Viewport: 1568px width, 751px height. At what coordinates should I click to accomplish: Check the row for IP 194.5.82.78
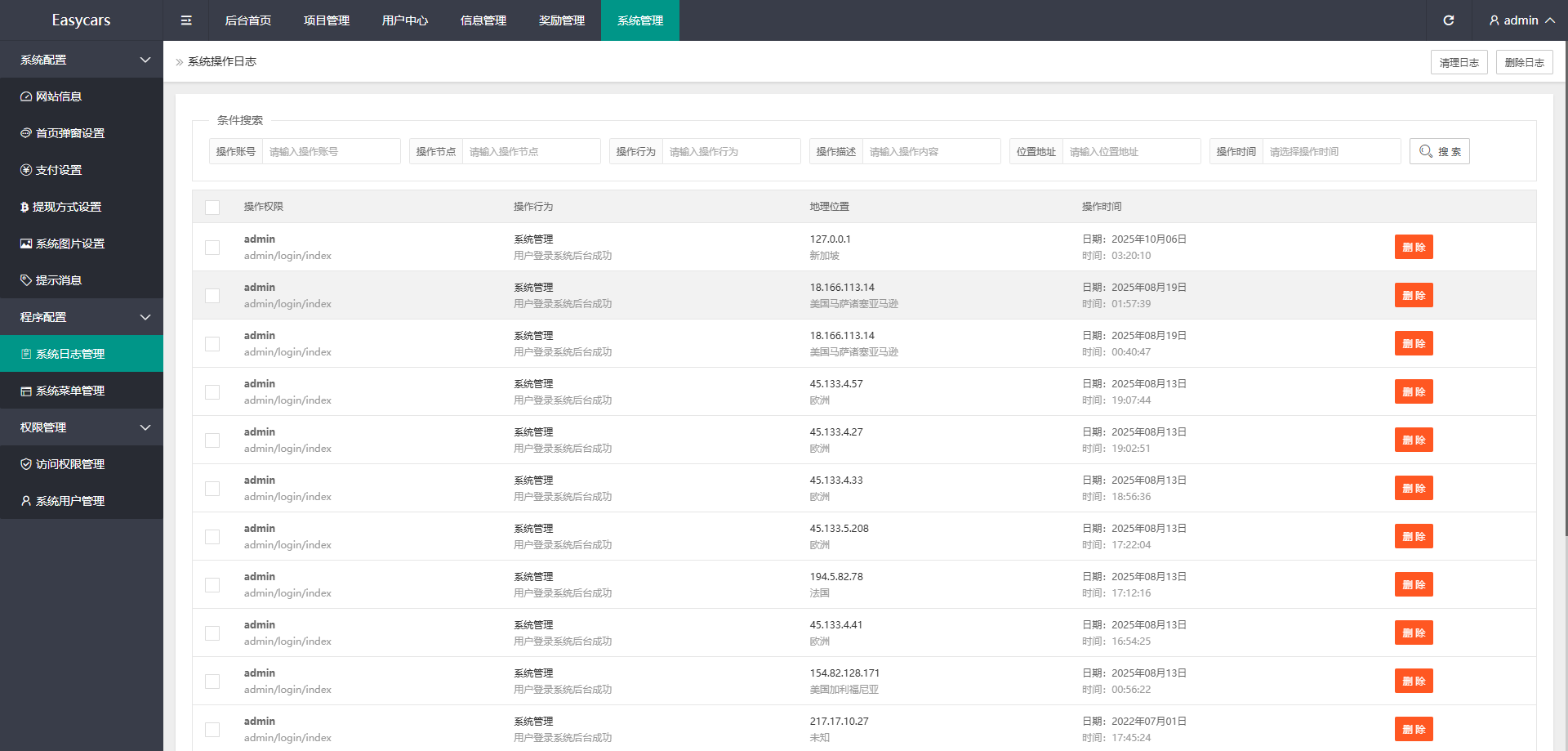point(212,585)
